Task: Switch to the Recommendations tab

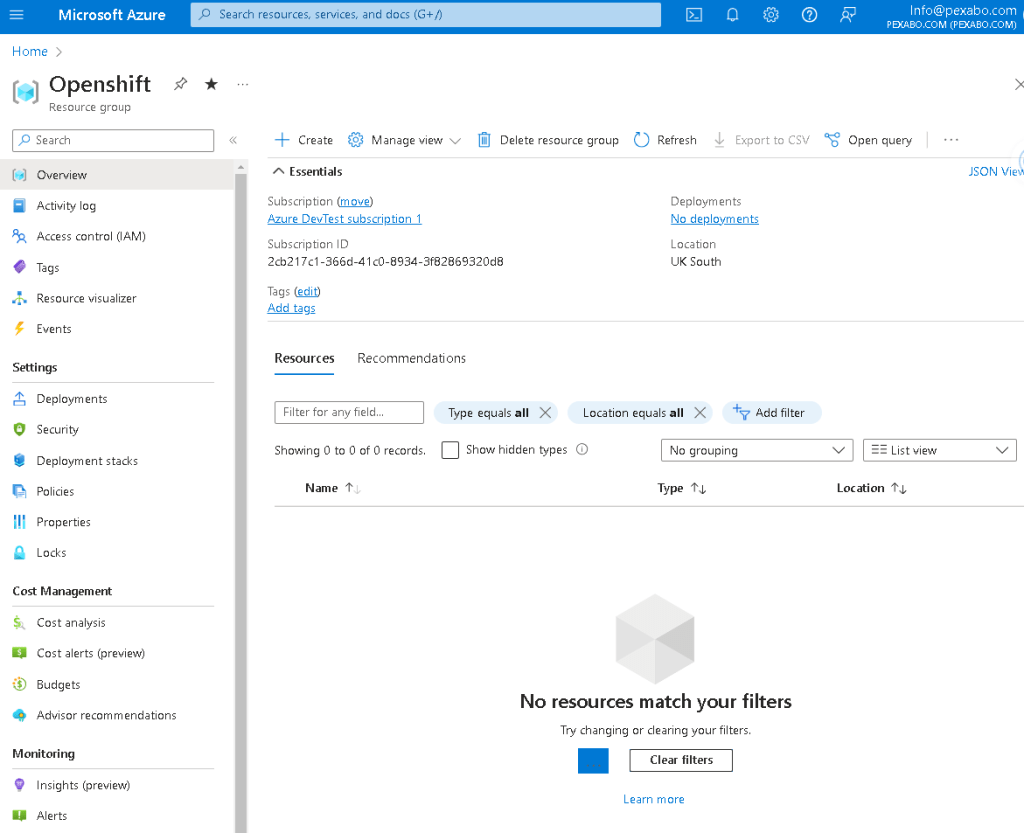Action: click(x=411, y=358)
